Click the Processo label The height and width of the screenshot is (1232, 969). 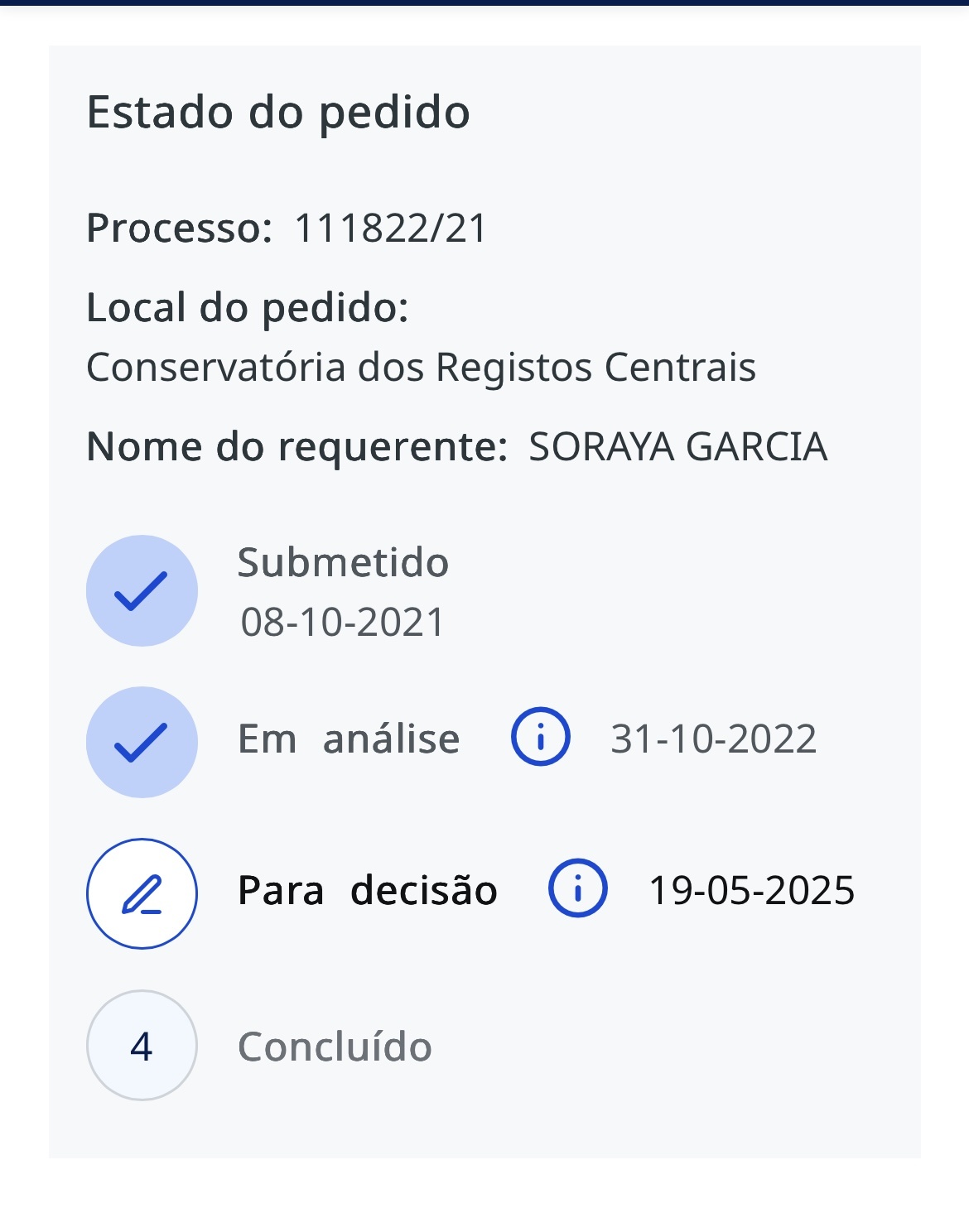(x=179, y=229)
